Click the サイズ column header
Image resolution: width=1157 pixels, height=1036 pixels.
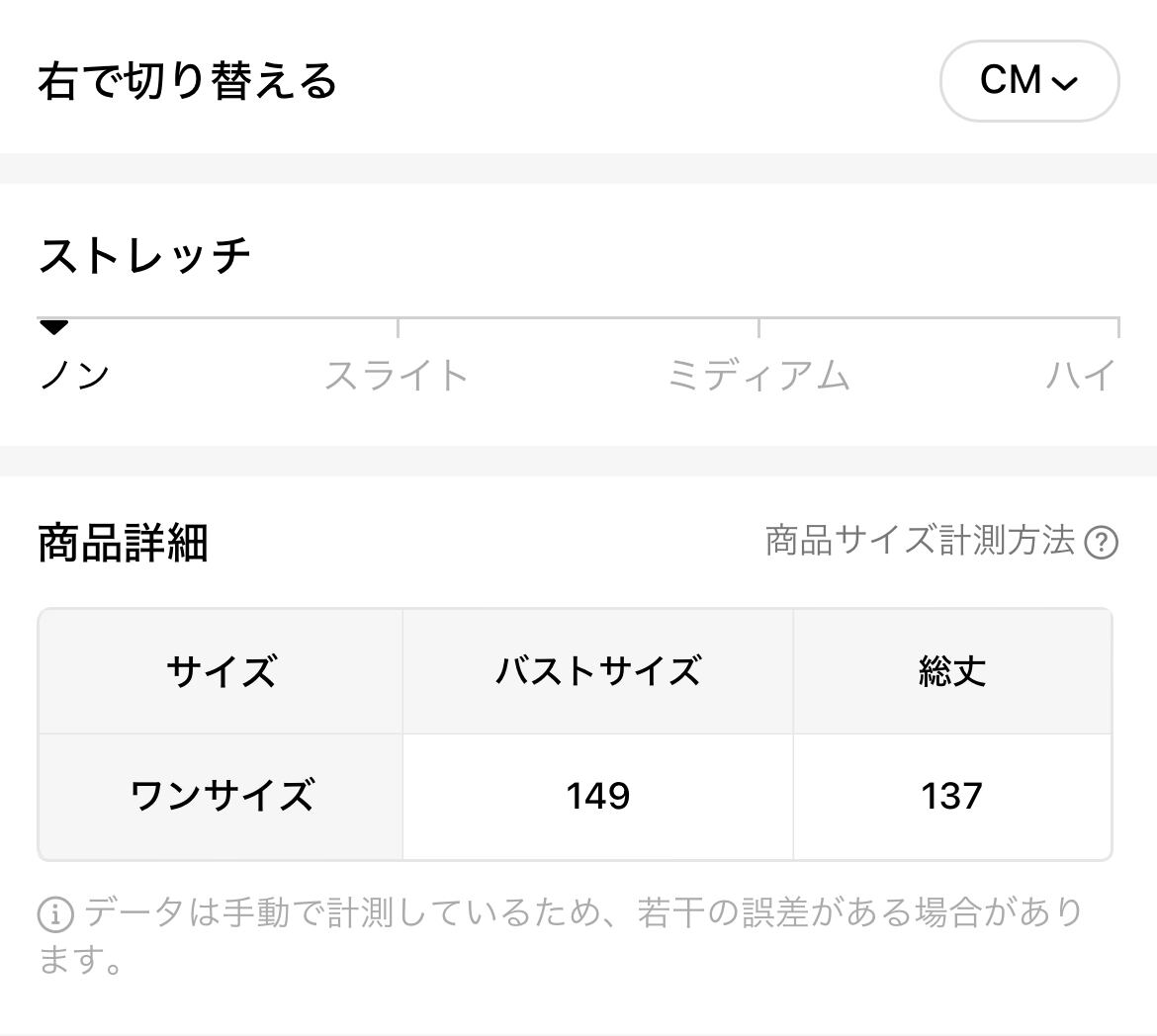click(x=221, y=672)
